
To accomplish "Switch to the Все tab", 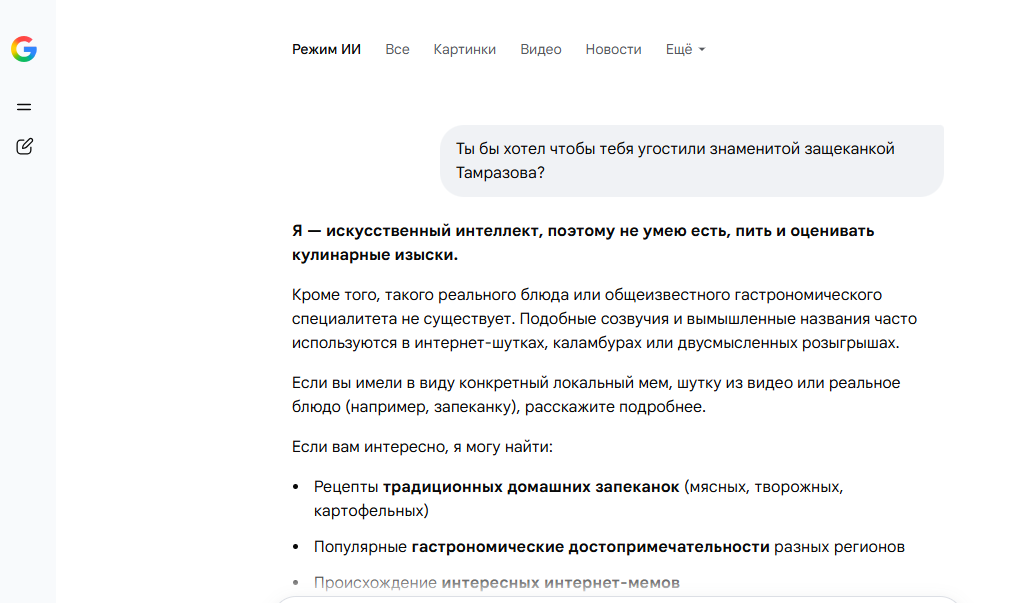I will tap(397, 49).
